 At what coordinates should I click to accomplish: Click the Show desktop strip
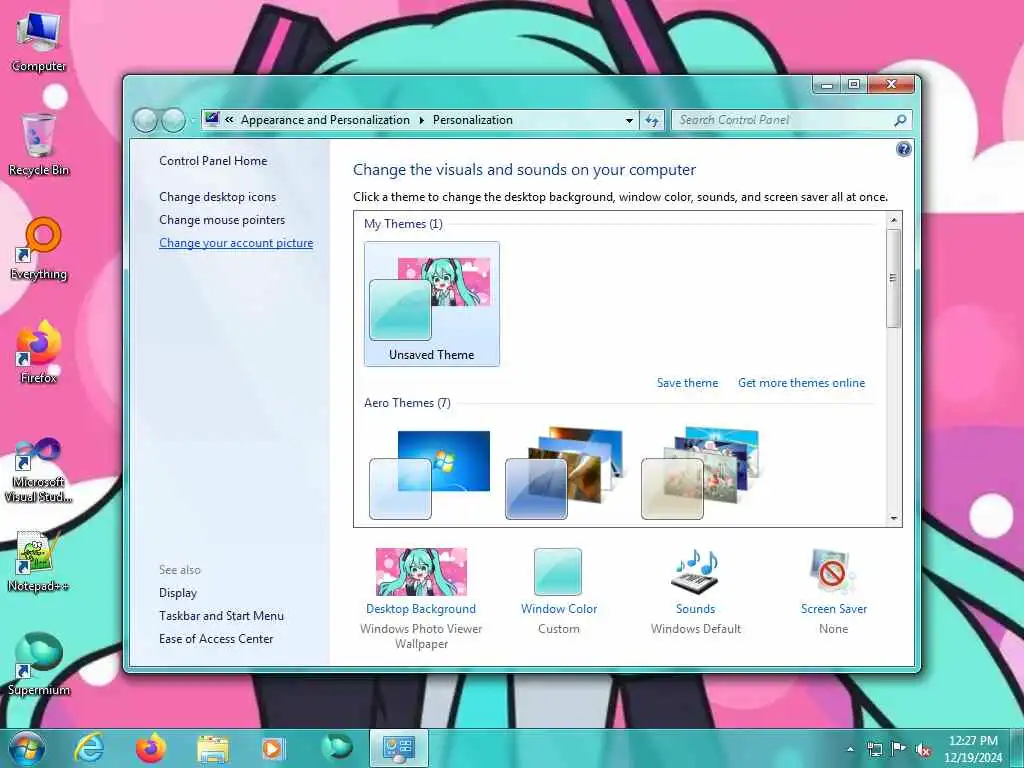click(1017, 748)
